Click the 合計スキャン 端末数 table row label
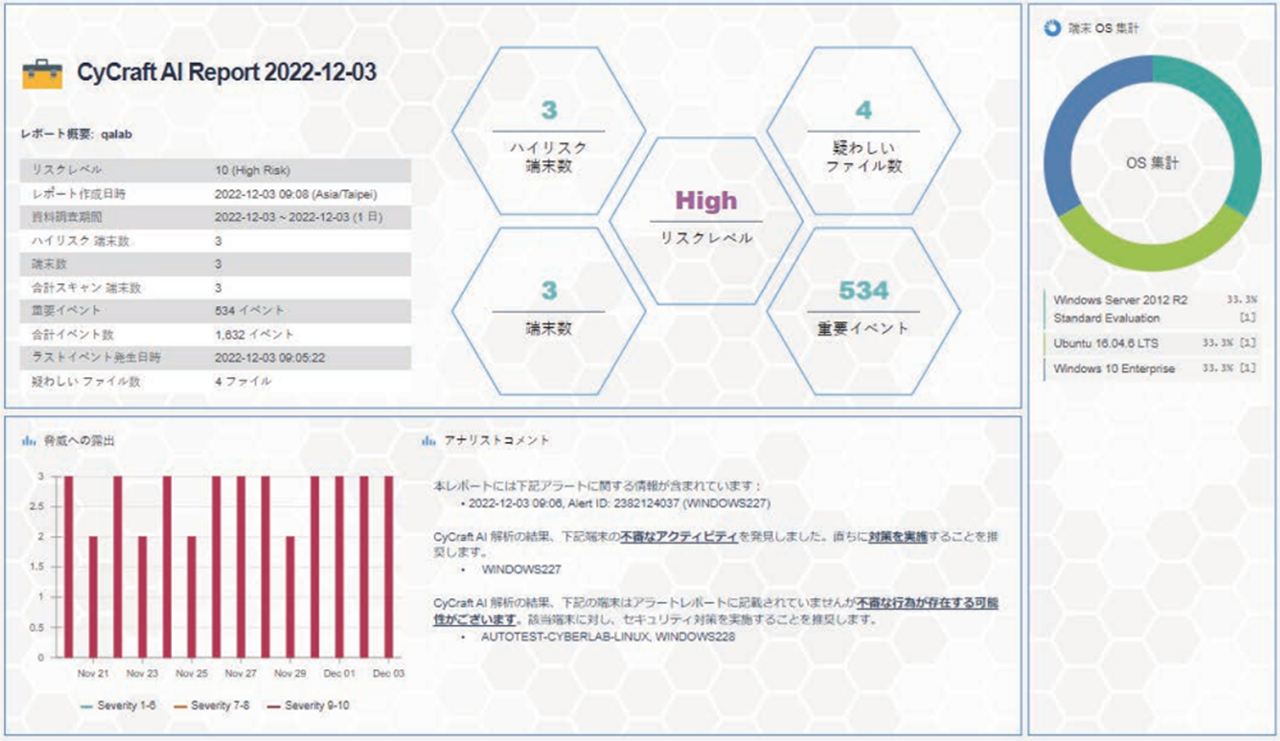 [x=87, y=288]
